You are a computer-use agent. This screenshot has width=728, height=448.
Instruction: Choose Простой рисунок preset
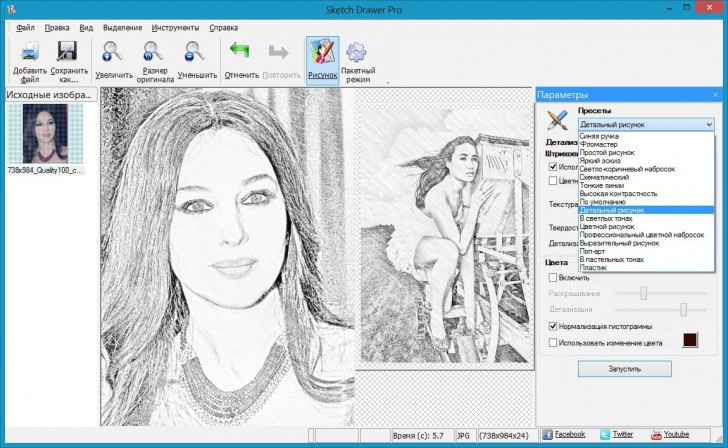646,153
